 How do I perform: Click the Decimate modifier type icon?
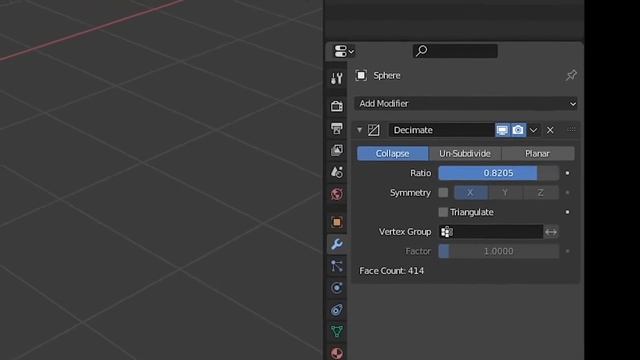[373, 130]
